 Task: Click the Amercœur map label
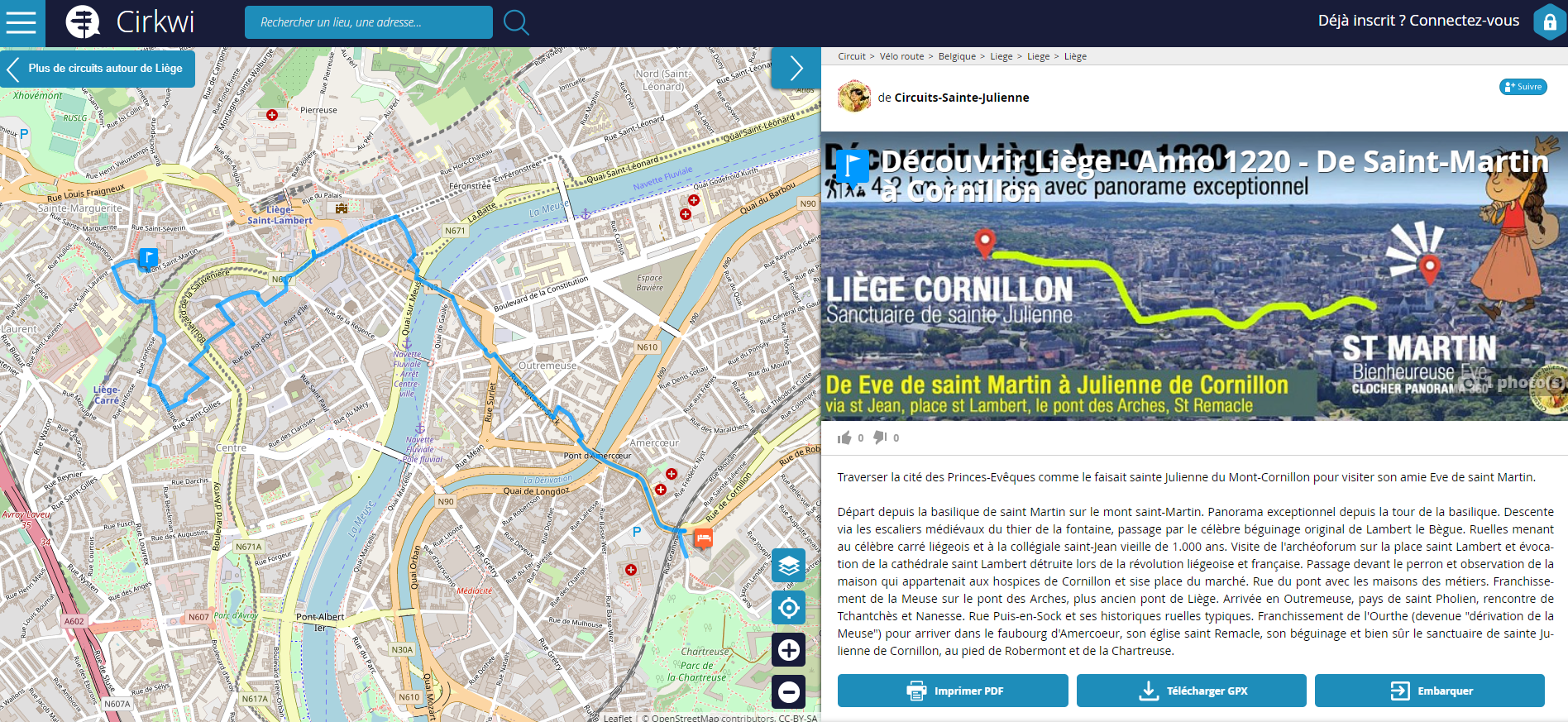click(654, 442)
